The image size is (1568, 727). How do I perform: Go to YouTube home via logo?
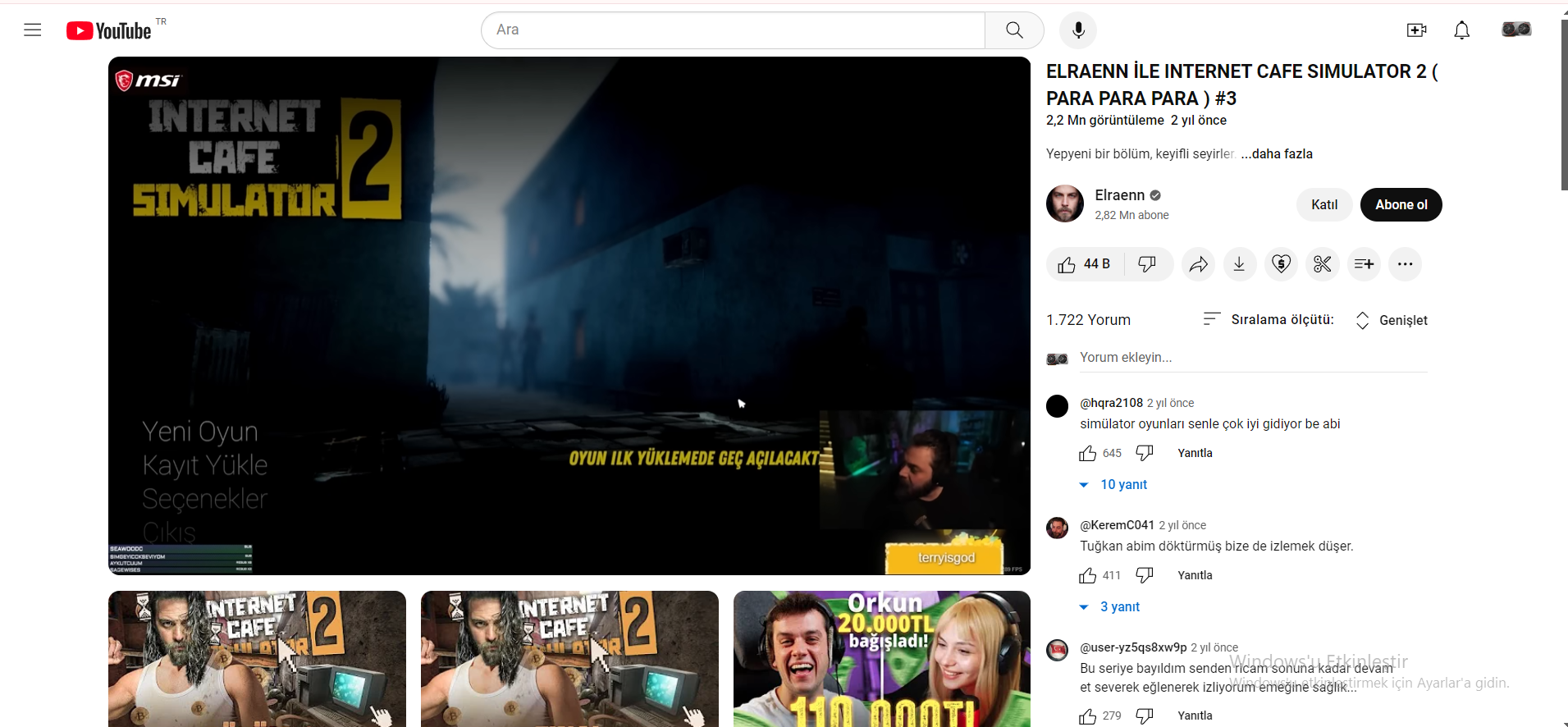point(109,30)
